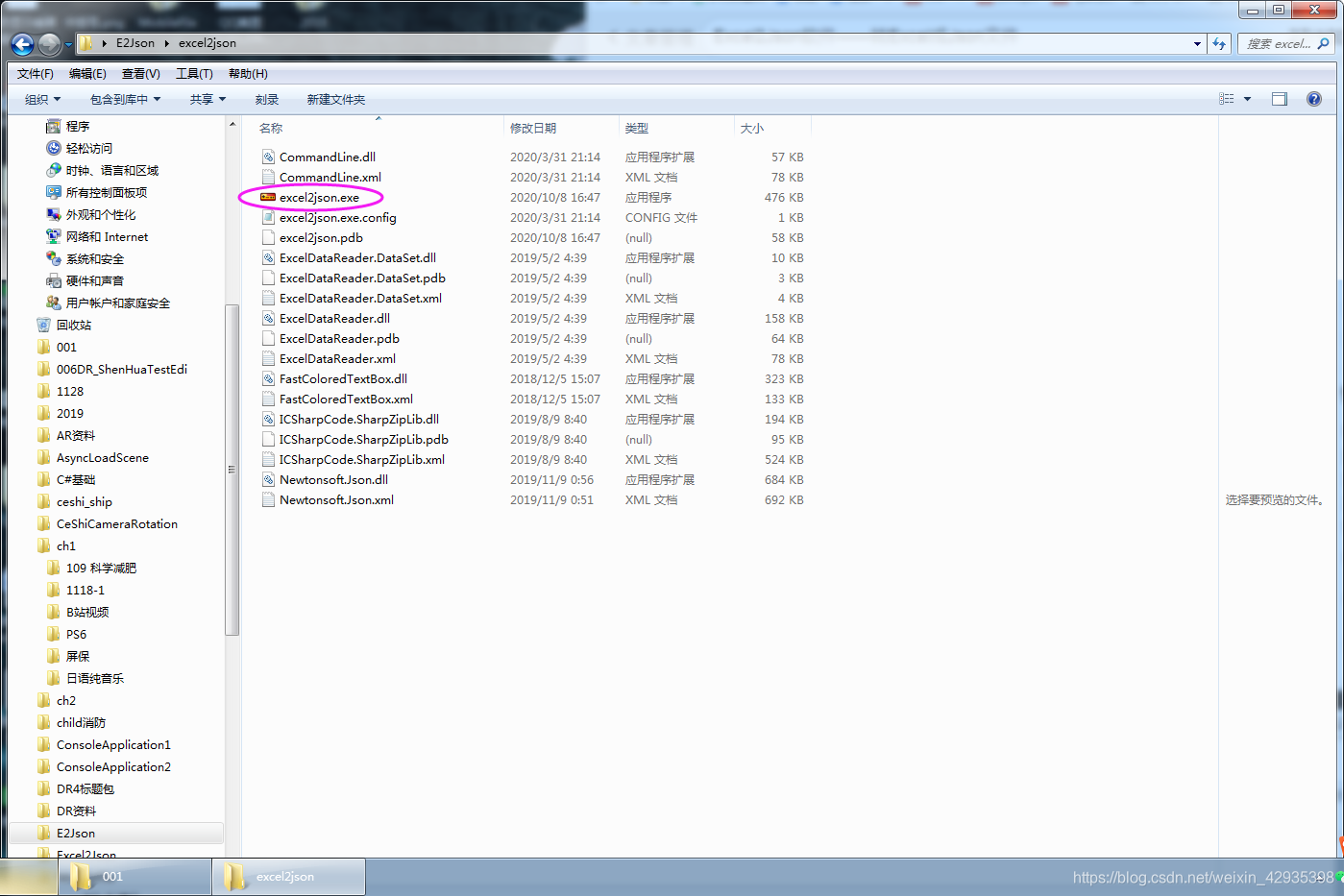Open the 共享 dropdown

point(208,99)
